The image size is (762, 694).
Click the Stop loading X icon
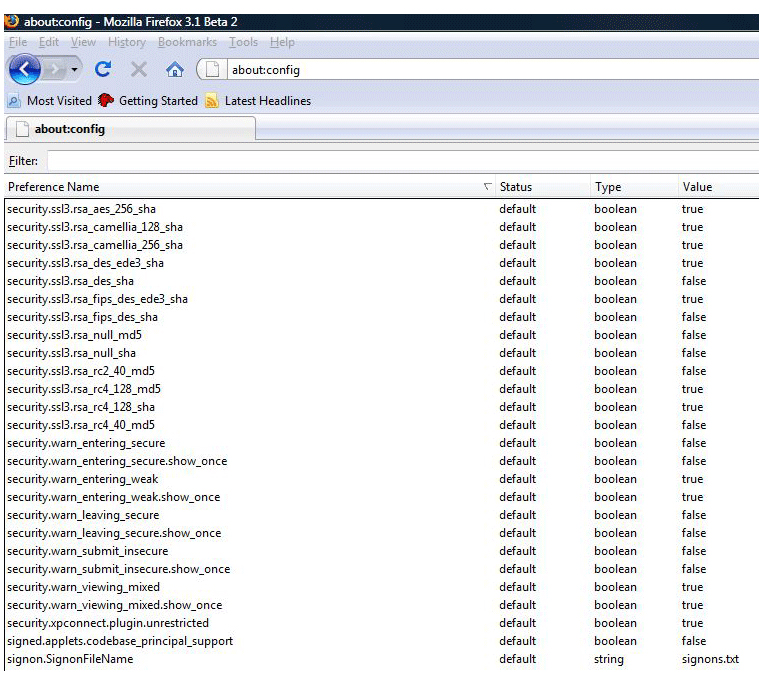click(139, 70)
